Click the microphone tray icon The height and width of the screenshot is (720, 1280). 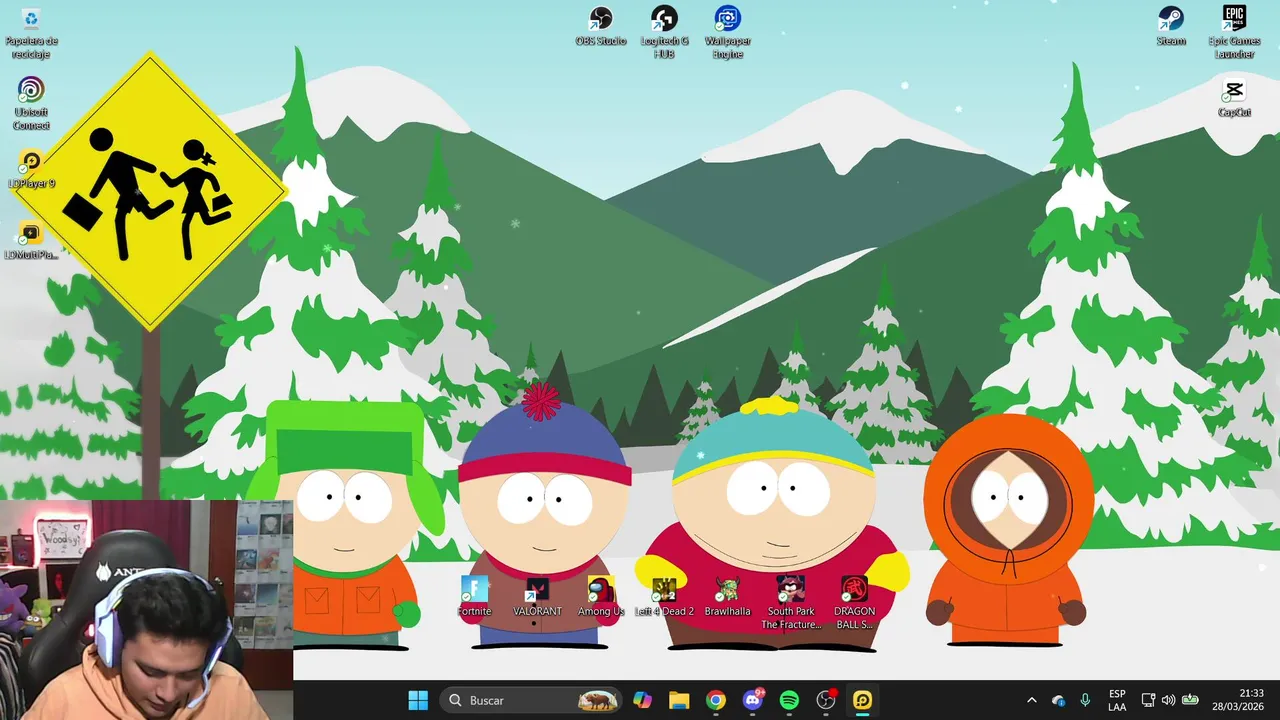[1085, 700]
